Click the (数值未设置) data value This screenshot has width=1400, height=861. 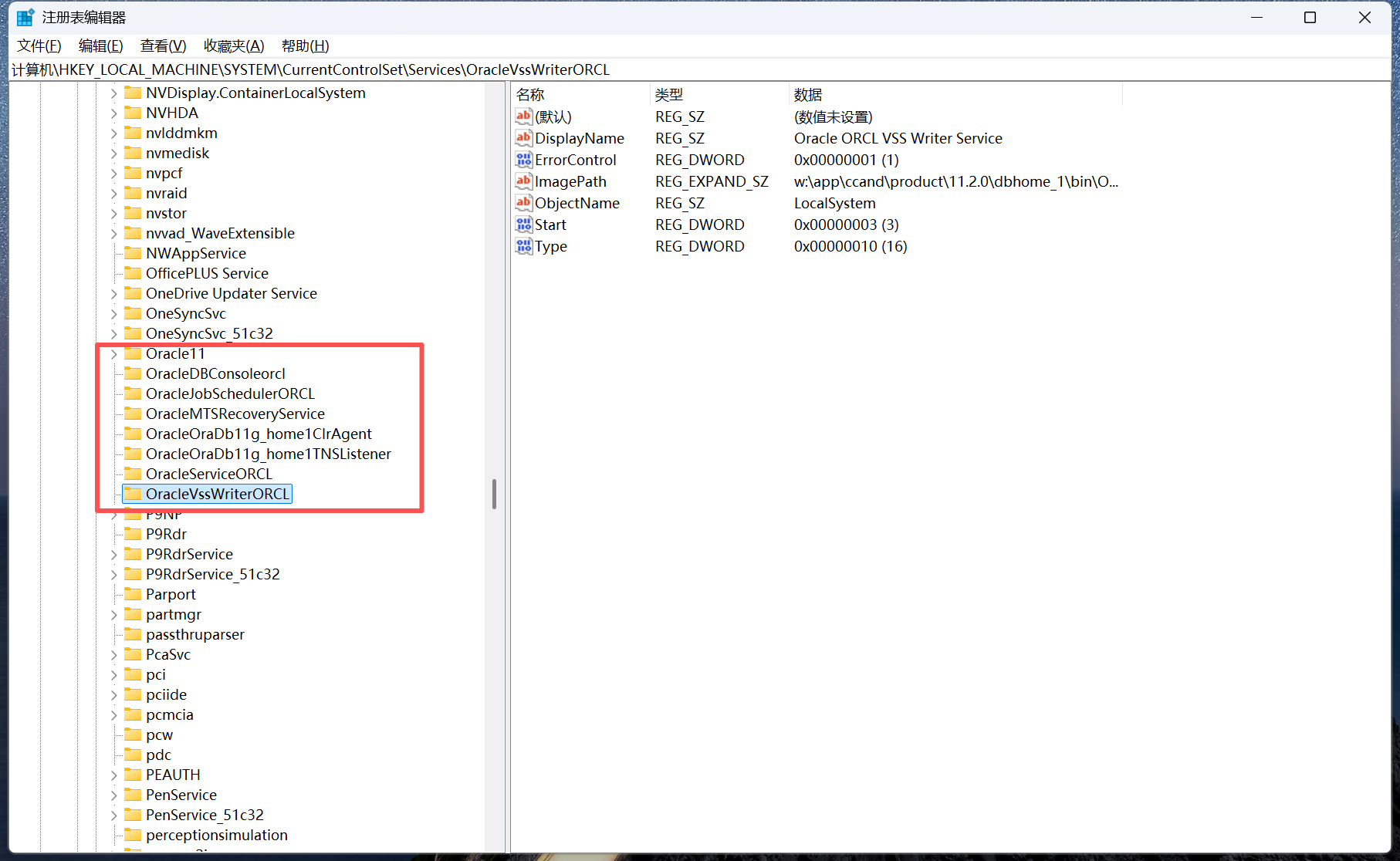(833, 116)
